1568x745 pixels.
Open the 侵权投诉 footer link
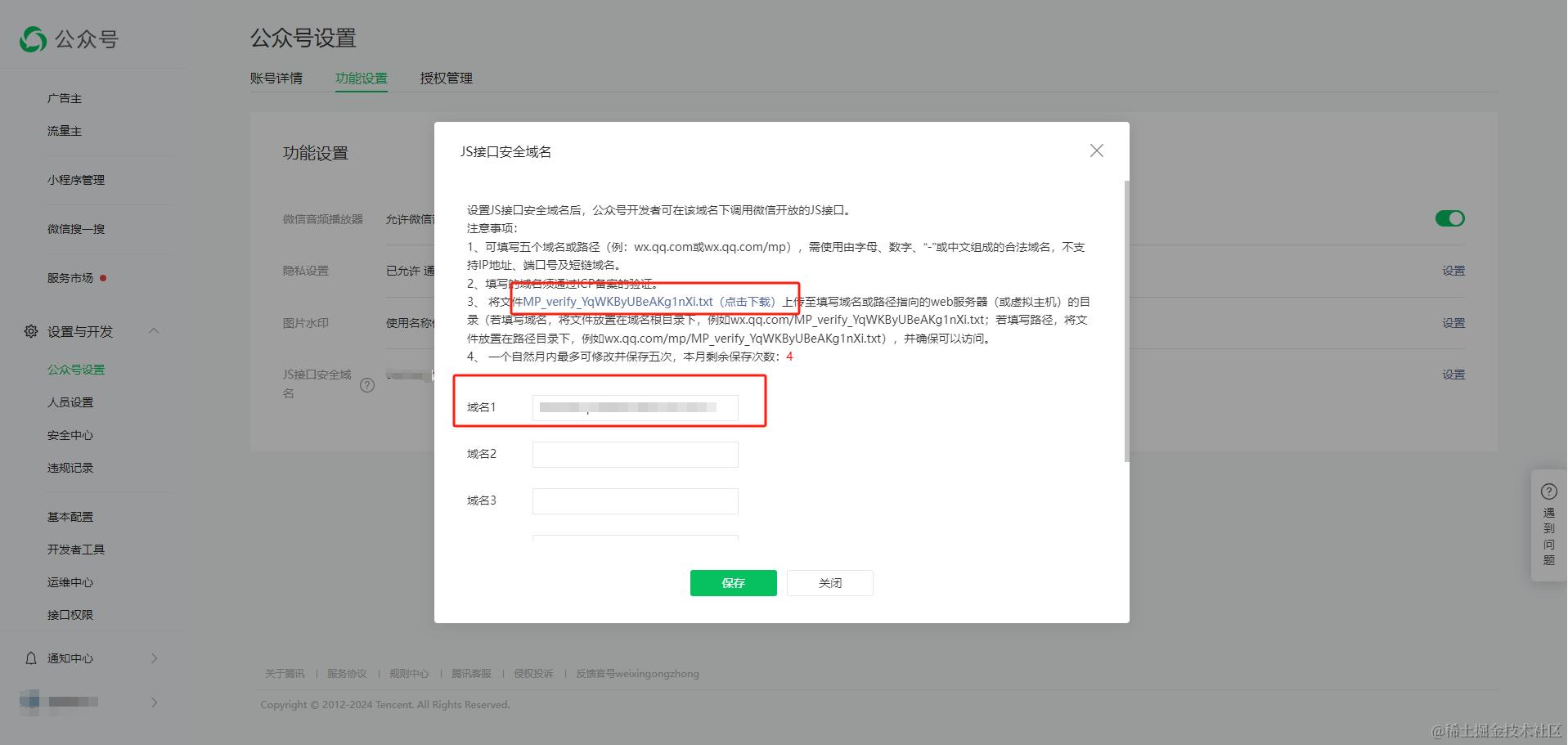(x=533, y=674)
